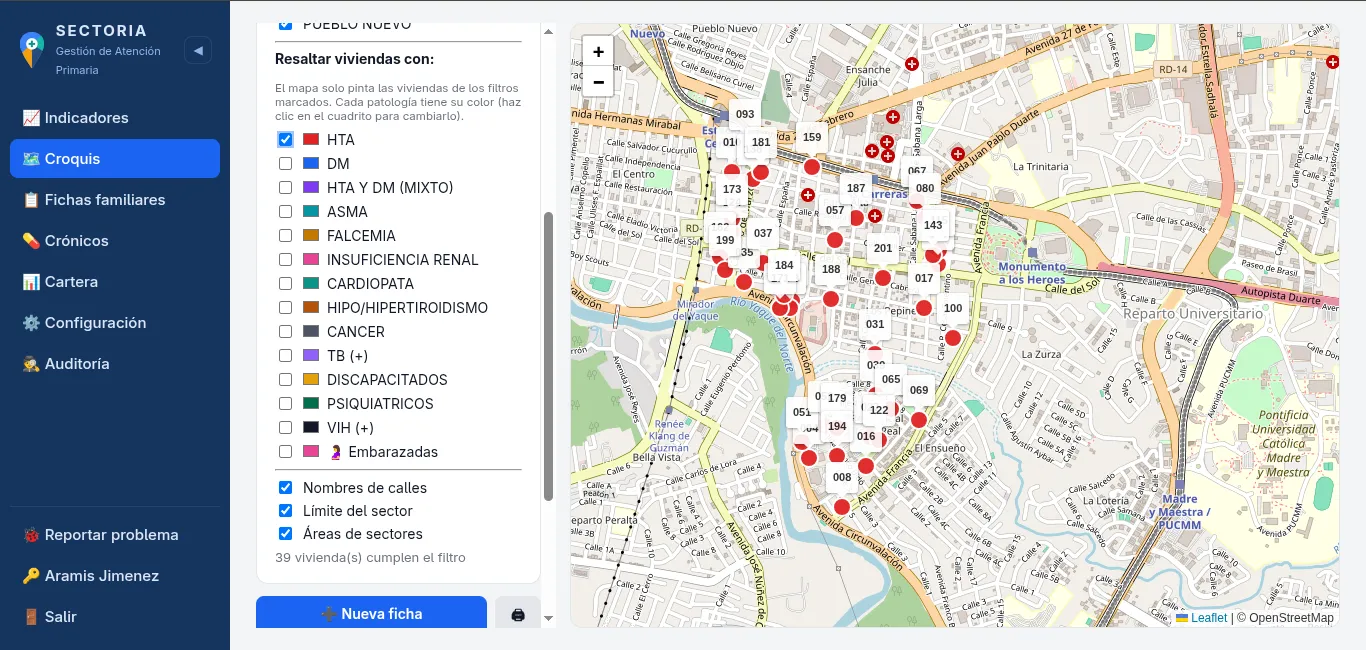This screenshot has width=1366, height=650.
Task: Click map marker labeled 037
Action: click(763, 234)
